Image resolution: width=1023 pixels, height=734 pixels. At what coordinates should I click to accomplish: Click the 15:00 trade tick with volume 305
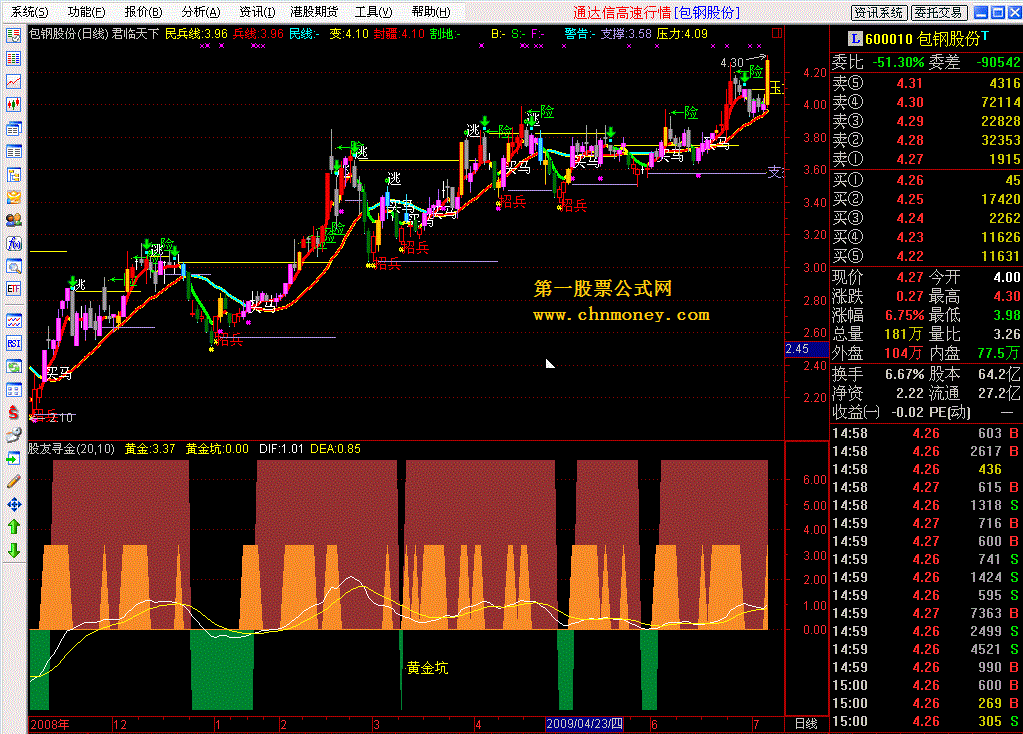pyautogui.click(x=926, y=722)
